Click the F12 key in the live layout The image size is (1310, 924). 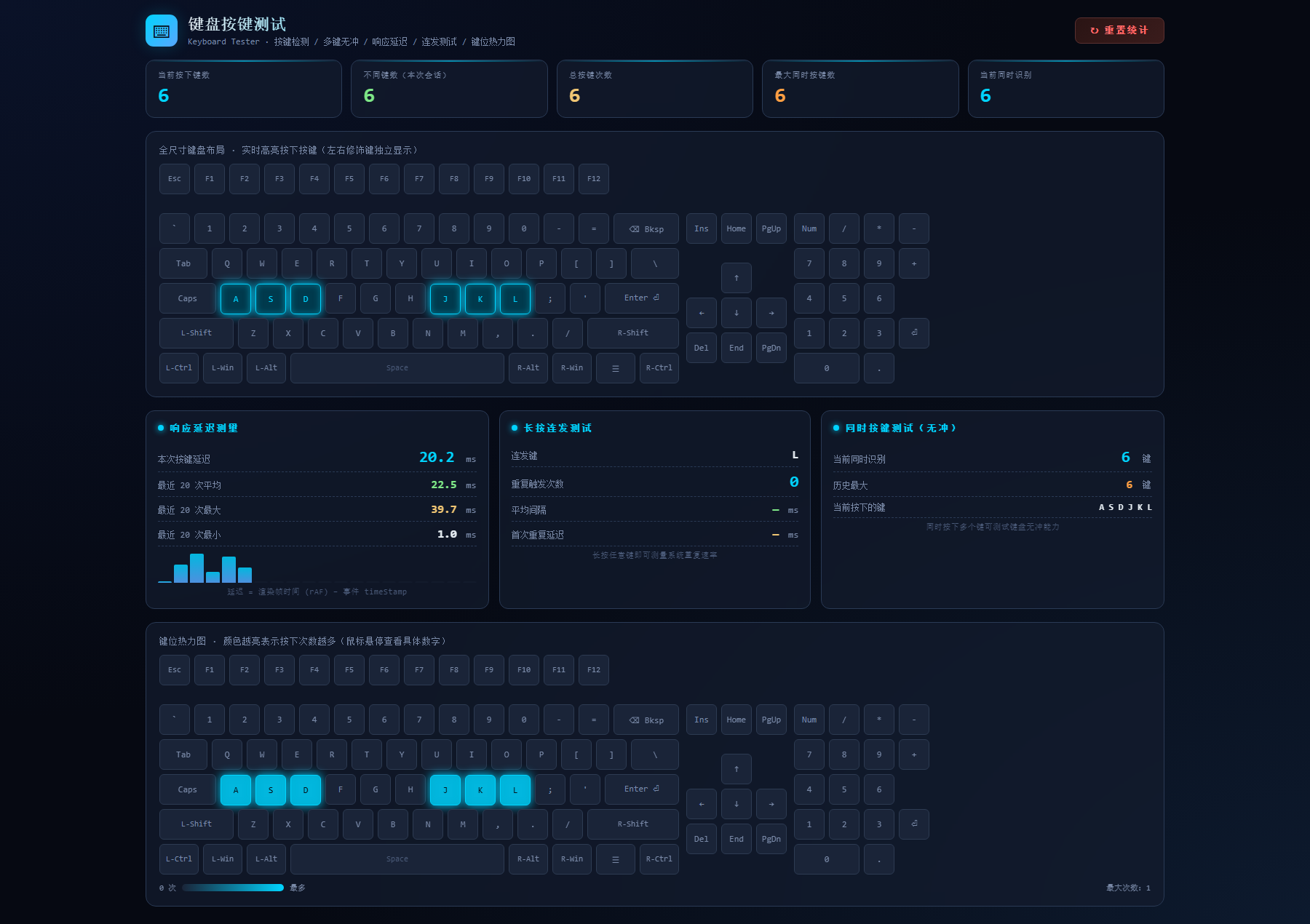point(594,179)
